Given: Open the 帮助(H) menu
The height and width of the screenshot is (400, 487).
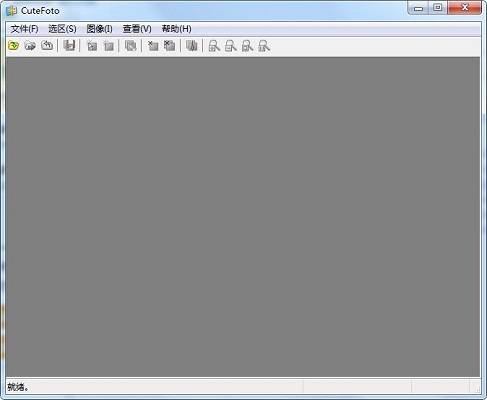Looking at the screenshot, I should point(177,29).
